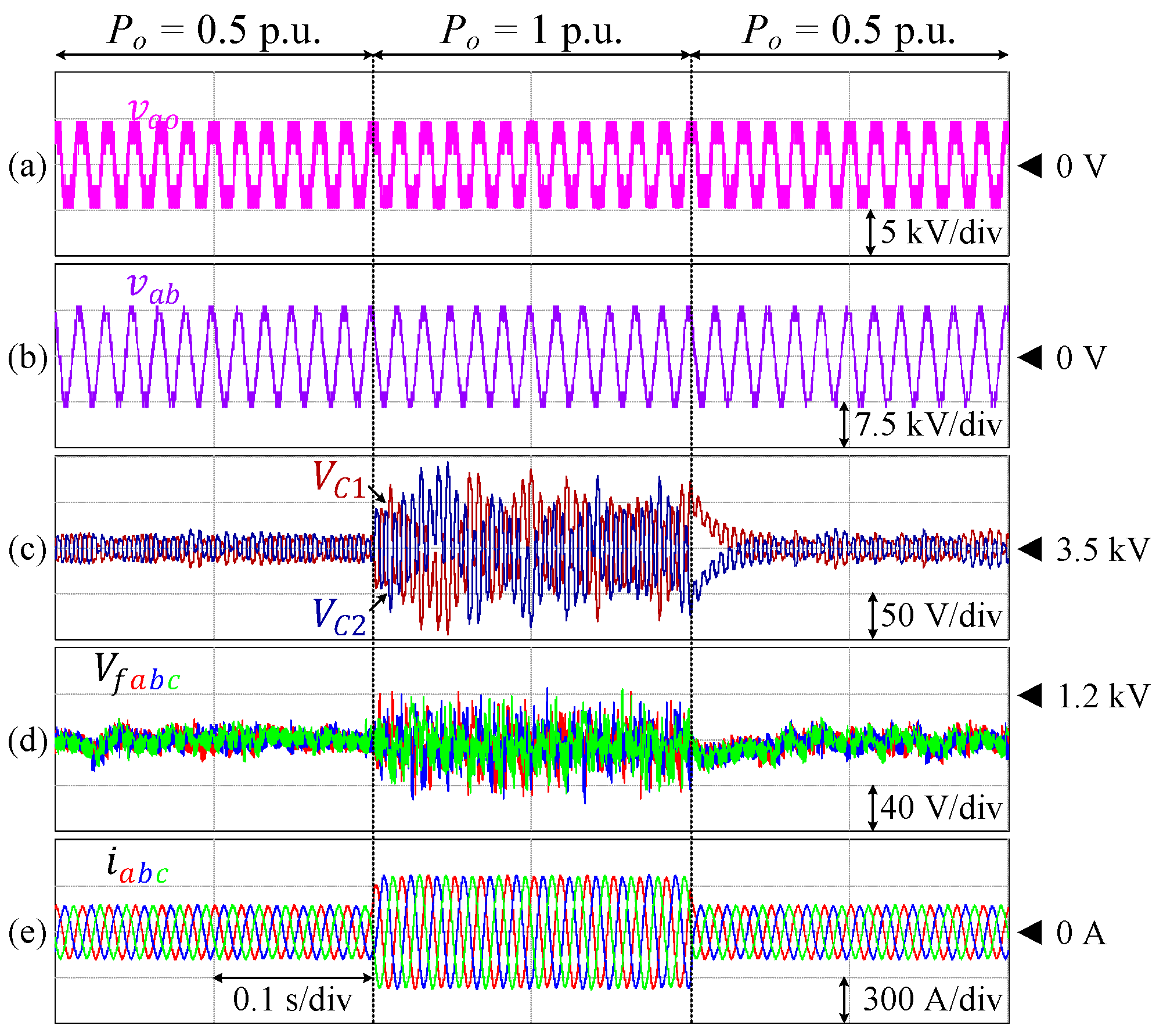Click the 7.5 kV/div scale arrow

[844, 425]
